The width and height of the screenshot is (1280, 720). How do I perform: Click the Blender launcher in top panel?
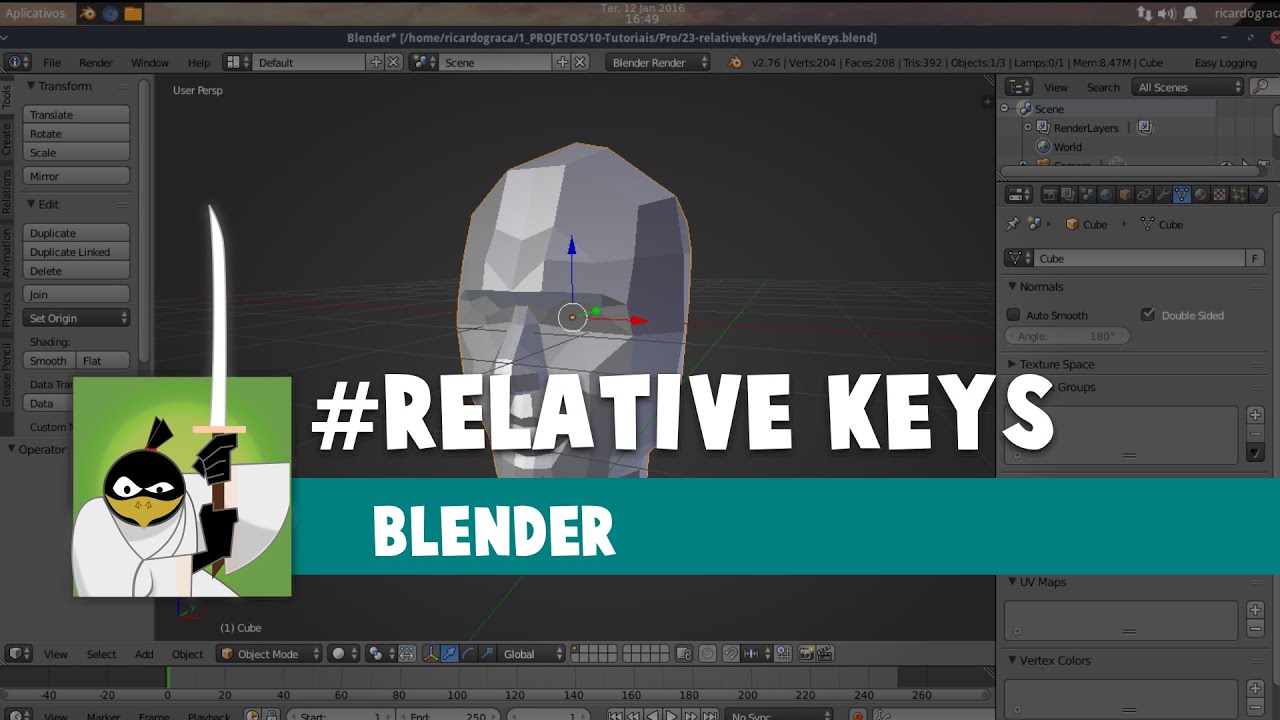87,13
